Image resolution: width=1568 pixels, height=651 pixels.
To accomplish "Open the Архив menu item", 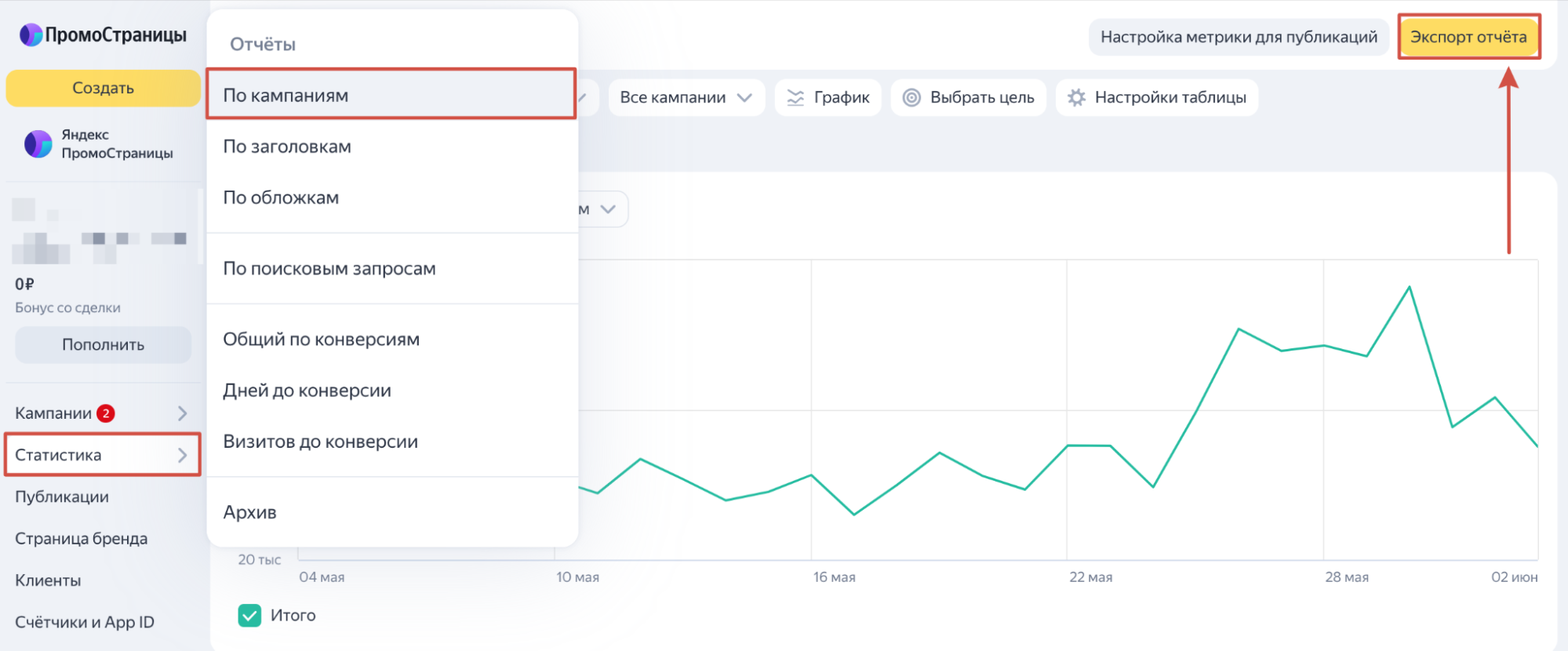I will pyautogui.click(x=250, y=513).
